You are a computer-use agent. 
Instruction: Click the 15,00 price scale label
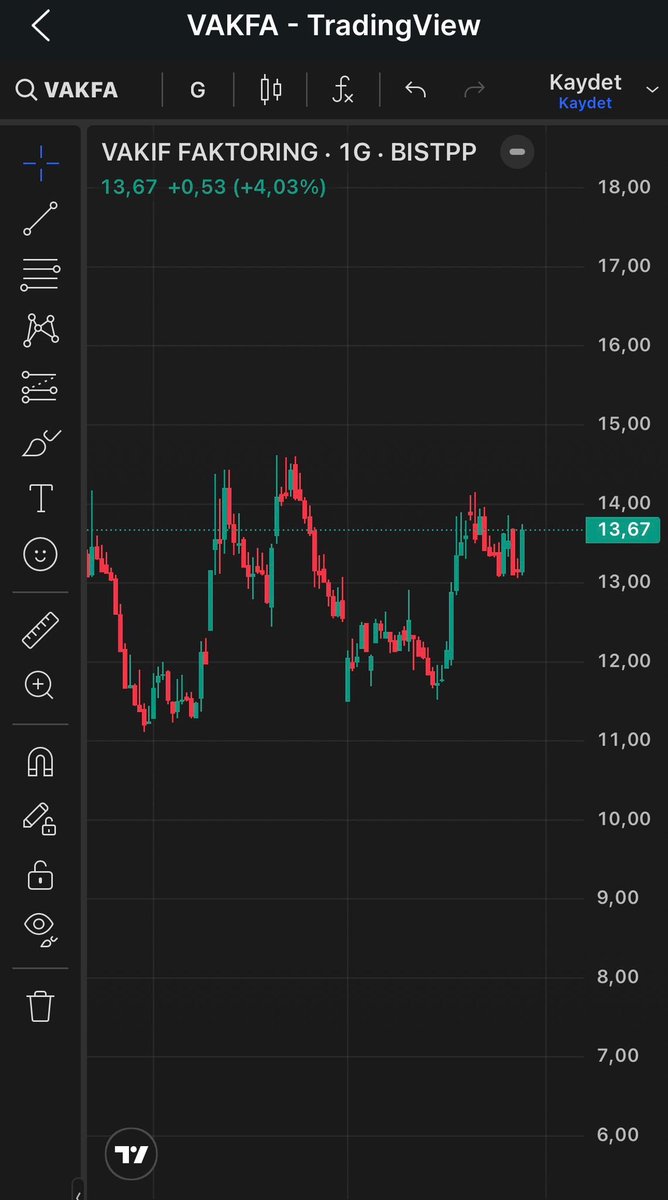pos(624,423)
